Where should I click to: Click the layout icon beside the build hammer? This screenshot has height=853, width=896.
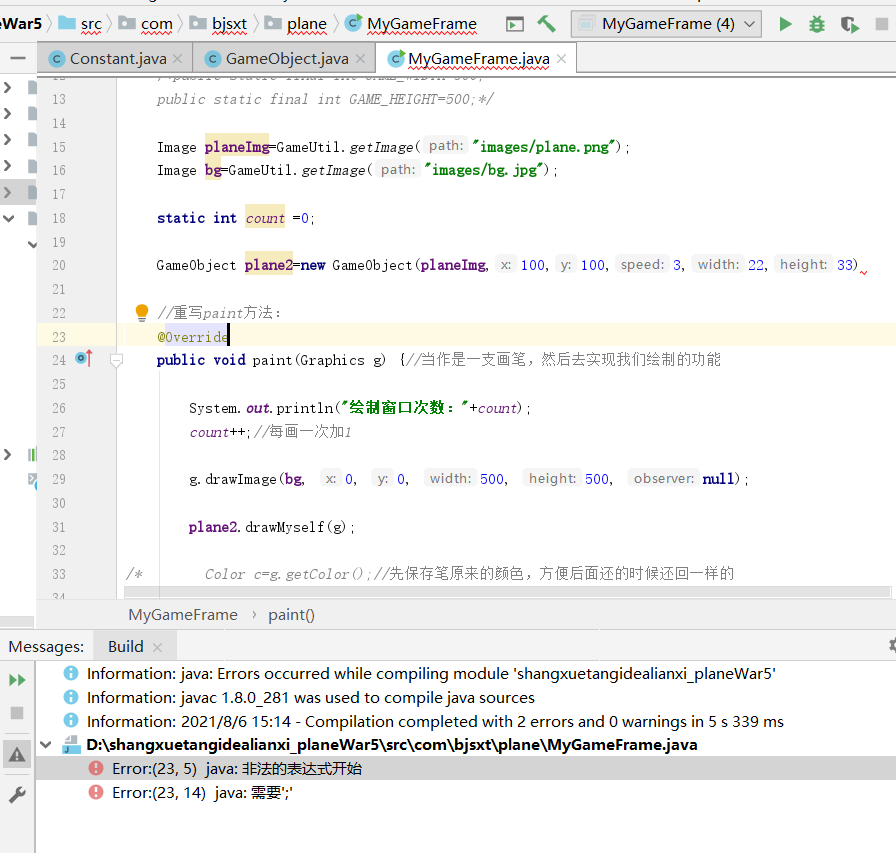[x=514, y=24]
